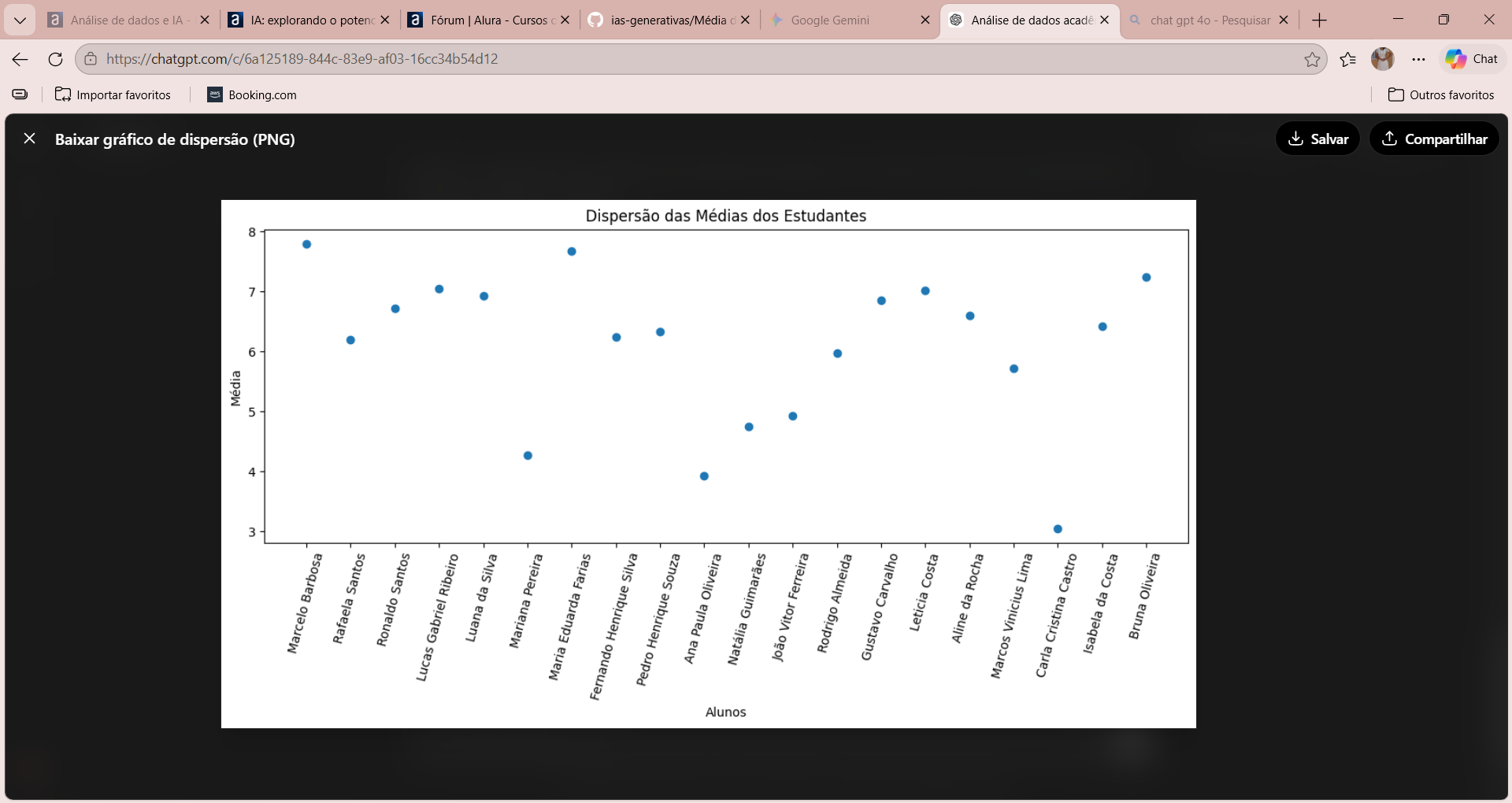Open the browser settings three-dot menu
This screenshot has width=1512, height=803.
[1419, 59]
